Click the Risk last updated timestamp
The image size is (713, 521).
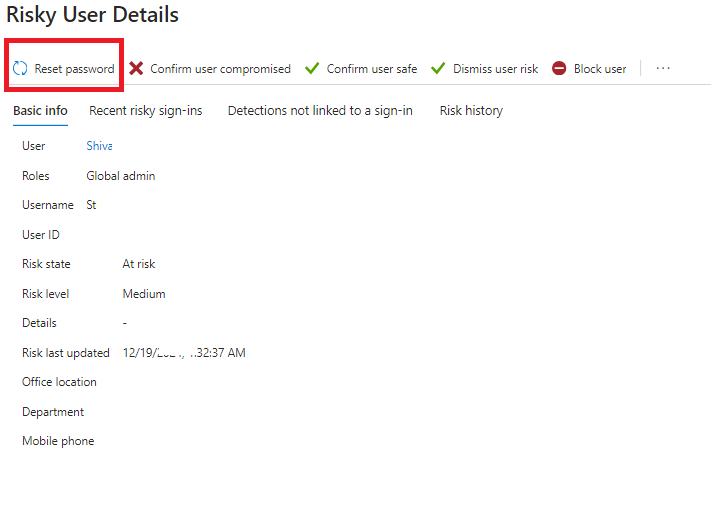pos(184,353)
